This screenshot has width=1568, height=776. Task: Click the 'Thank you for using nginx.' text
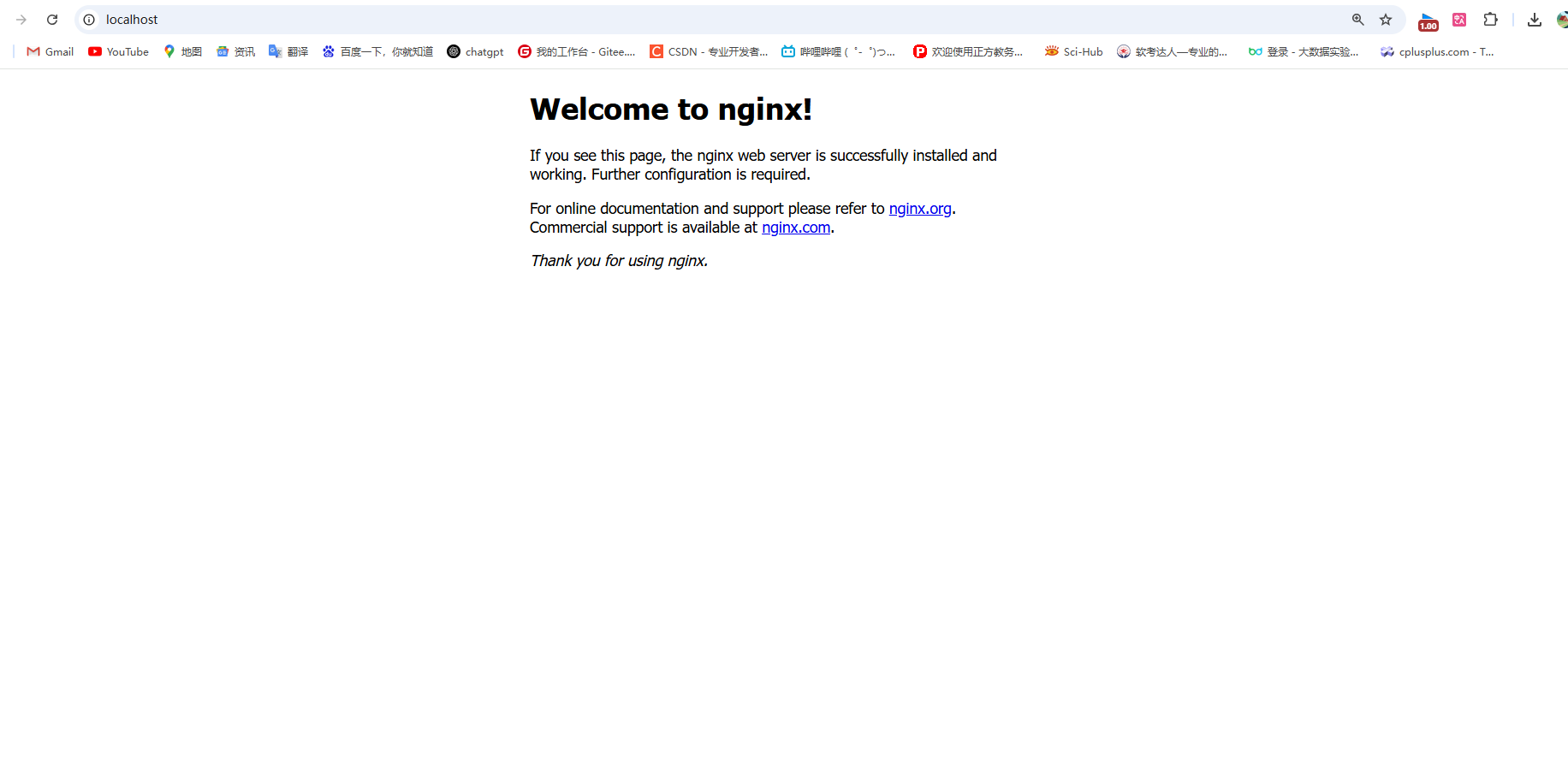tap(619, 261)
